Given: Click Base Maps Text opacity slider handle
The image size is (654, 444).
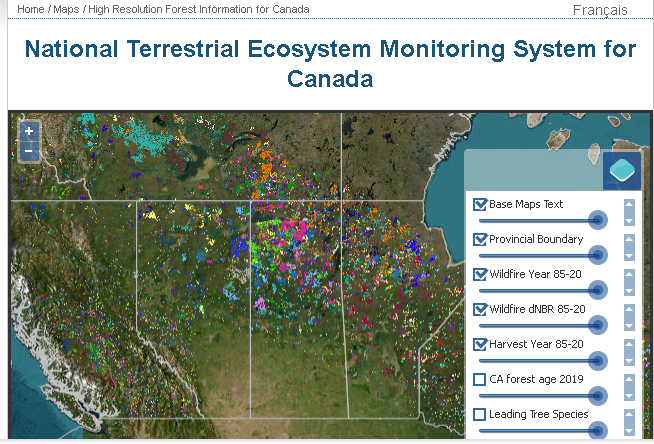Looking at the screenshot, I should (x=597, y=220).
